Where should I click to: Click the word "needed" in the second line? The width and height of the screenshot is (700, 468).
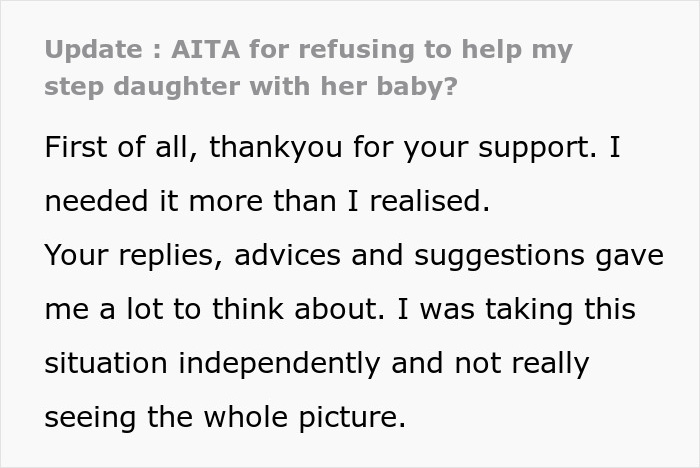point(96,201)
